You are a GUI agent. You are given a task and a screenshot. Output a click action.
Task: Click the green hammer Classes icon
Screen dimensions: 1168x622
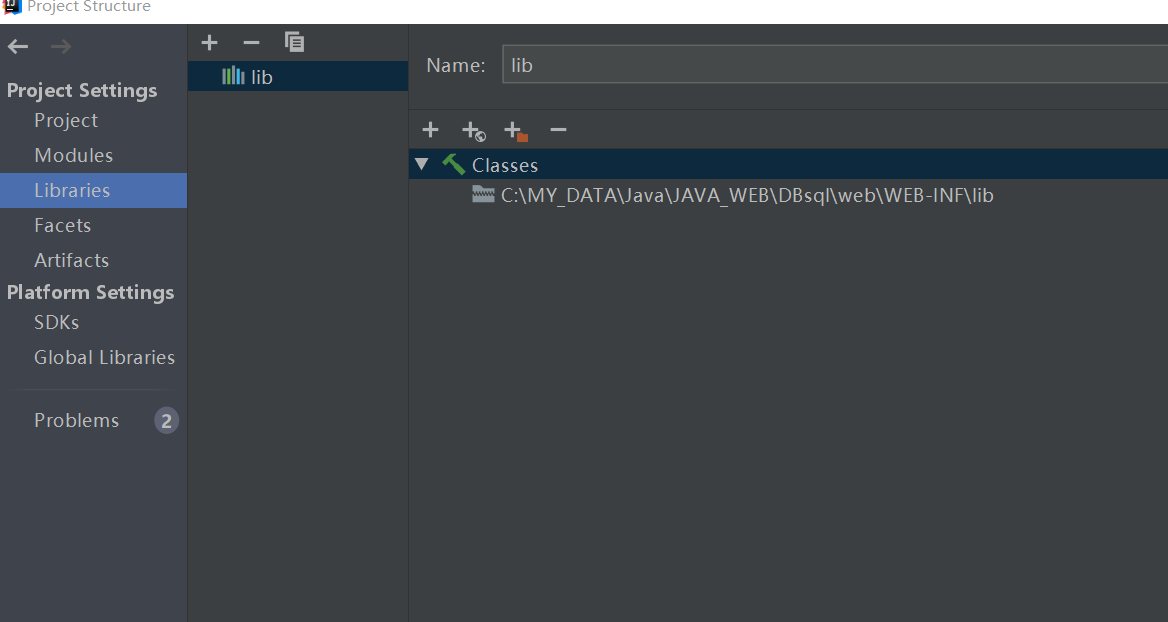[x=453, y=164]
